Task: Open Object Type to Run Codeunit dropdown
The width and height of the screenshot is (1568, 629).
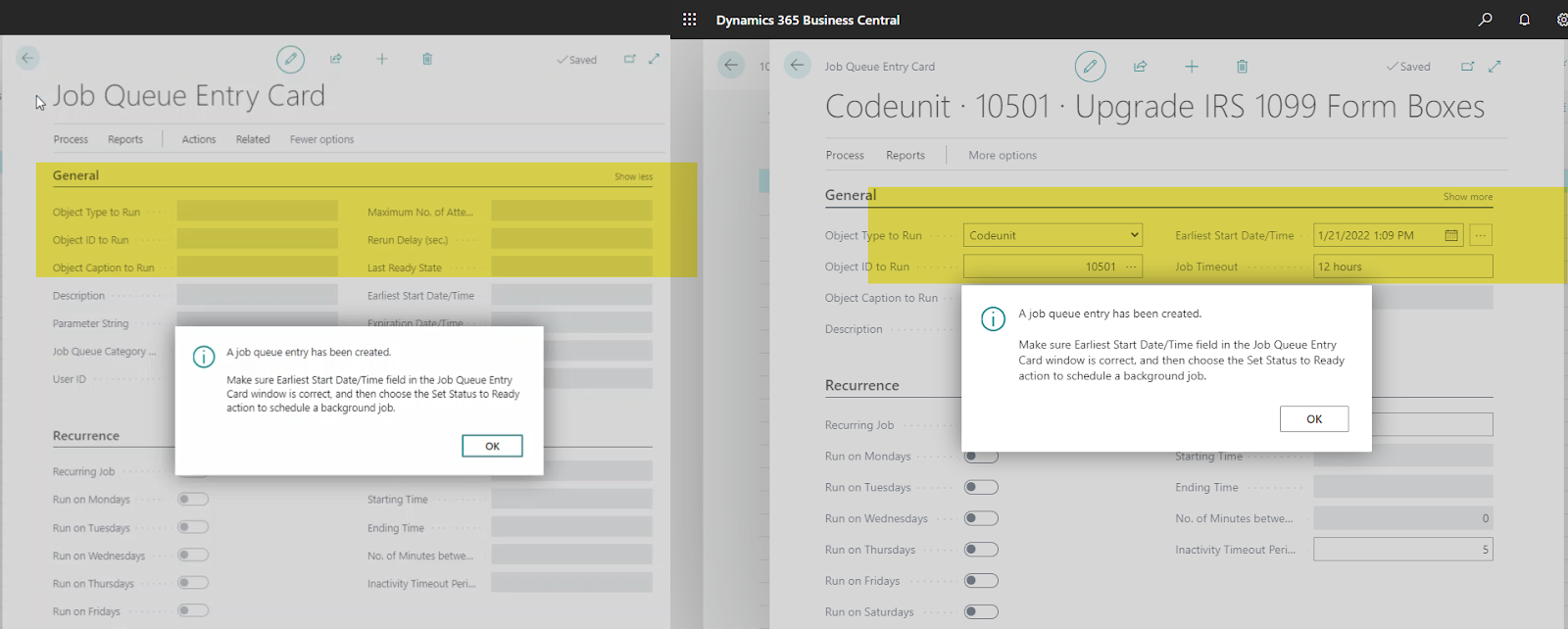Action: (x=1053, y=235)
